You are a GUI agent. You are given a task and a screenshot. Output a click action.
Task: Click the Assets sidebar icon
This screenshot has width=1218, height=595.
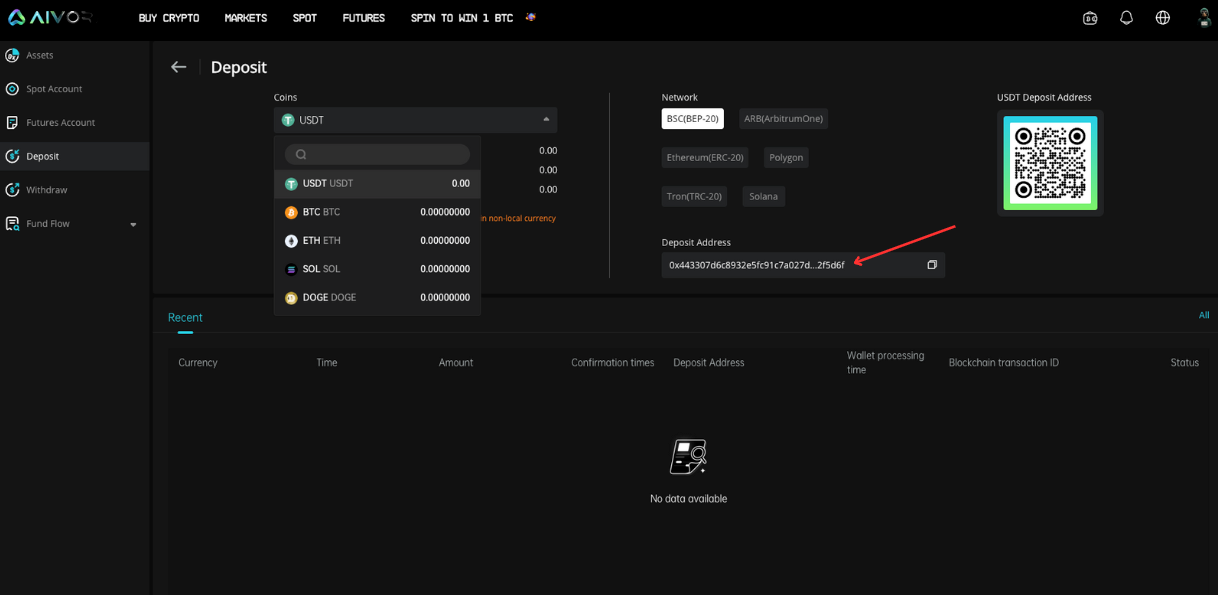[x=12, y=55]
